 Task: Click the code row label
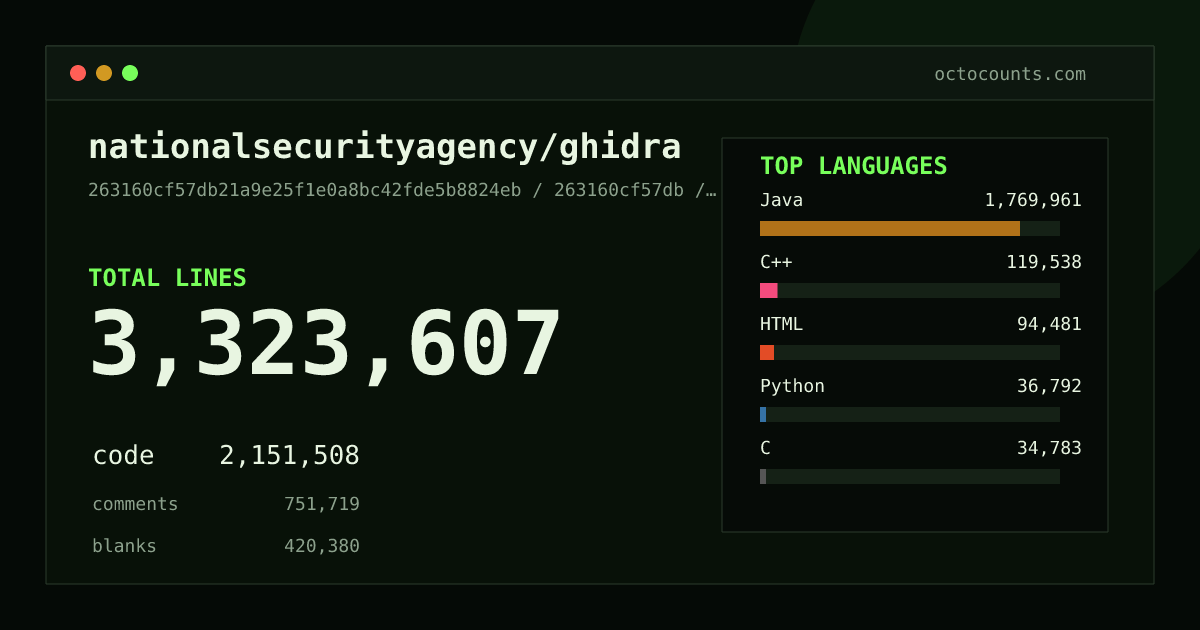[123, 456]
